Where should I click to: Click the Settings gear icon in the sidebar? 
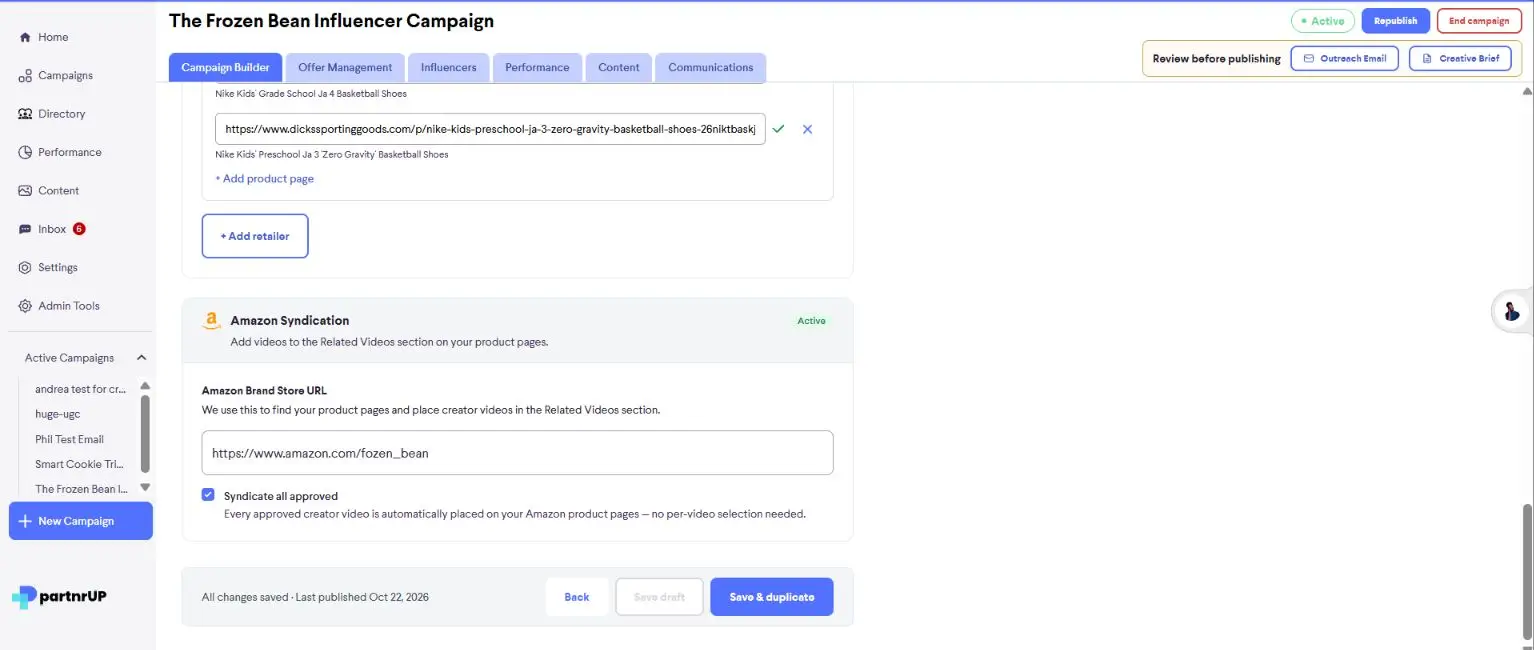tap(25, 268)
